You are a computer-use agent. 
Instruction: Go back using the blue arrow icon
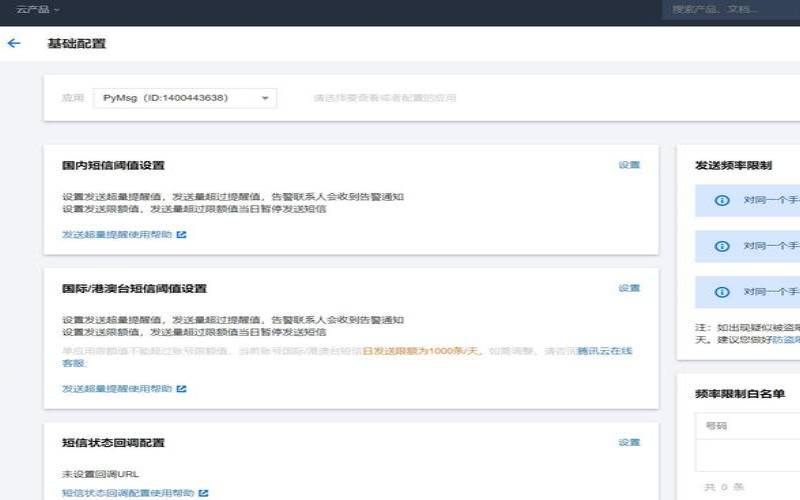click(x=14, y=43)
